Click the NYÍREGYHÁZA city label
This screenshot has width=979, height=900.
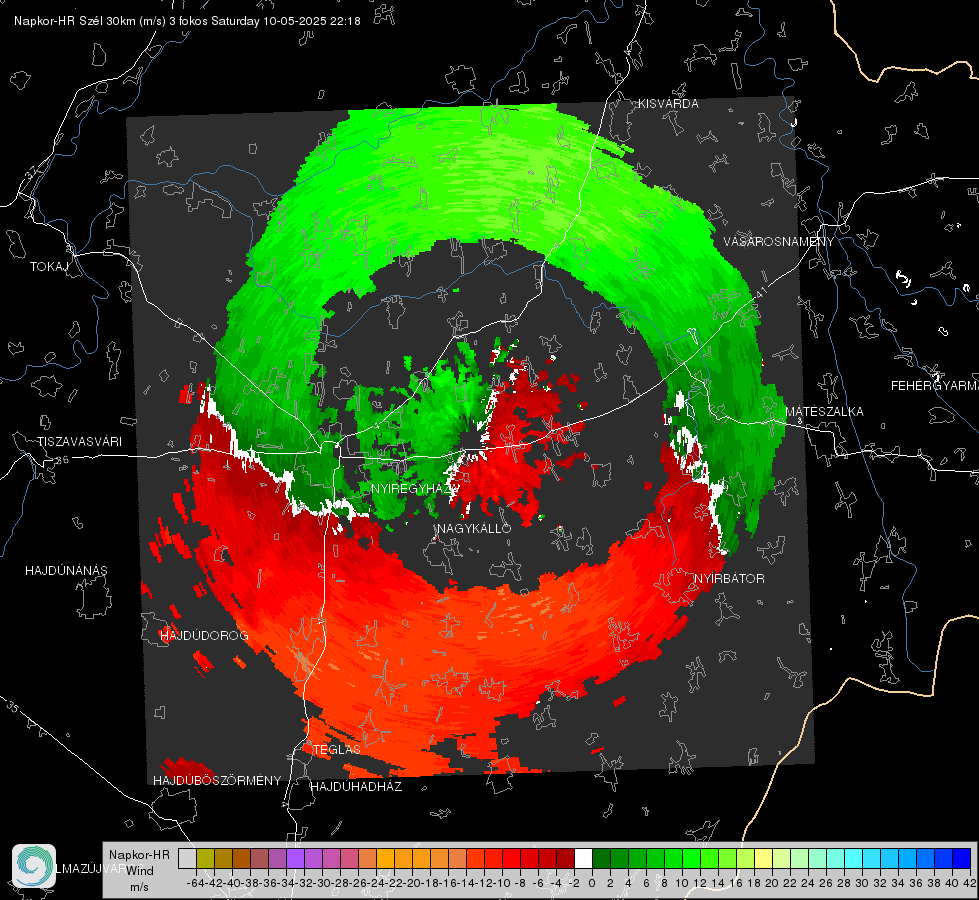(x=413, y=488)
